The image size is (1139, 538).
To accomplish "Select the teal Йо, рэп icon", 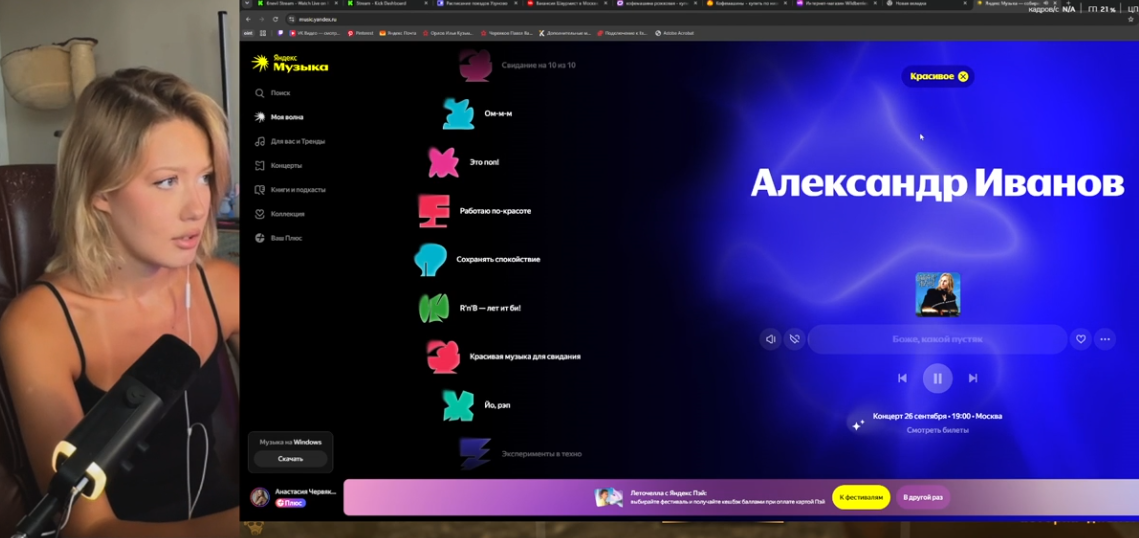I will (458, 405).
